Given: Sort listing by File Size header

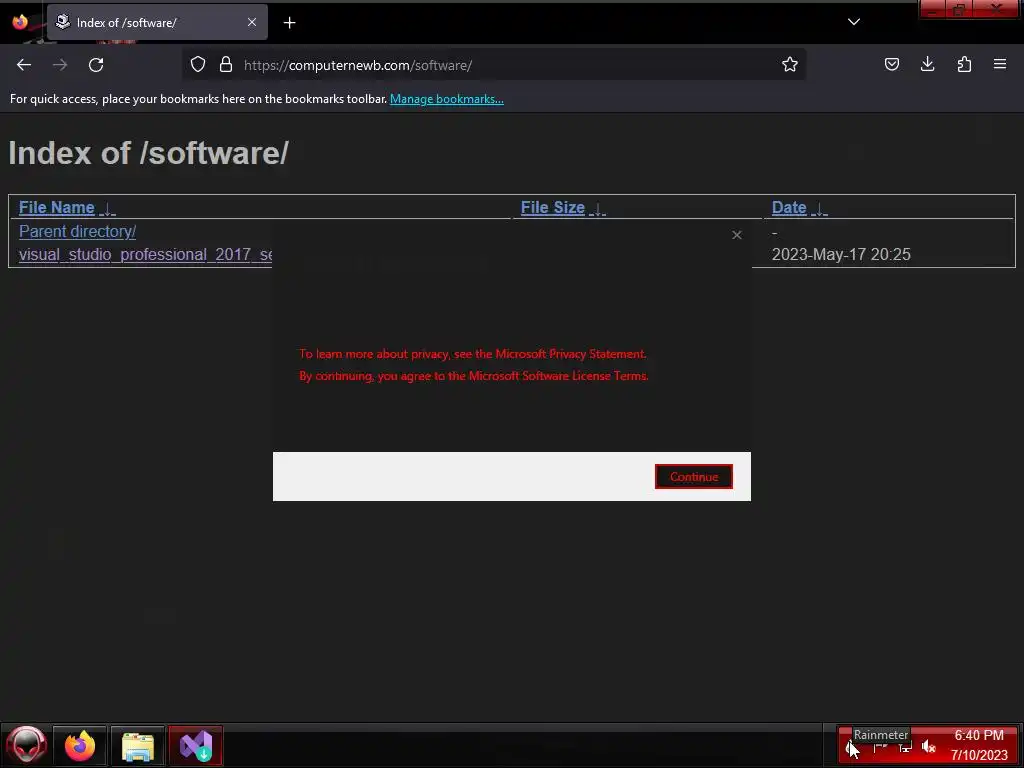Looking at the screenshot, I should 552,208.
